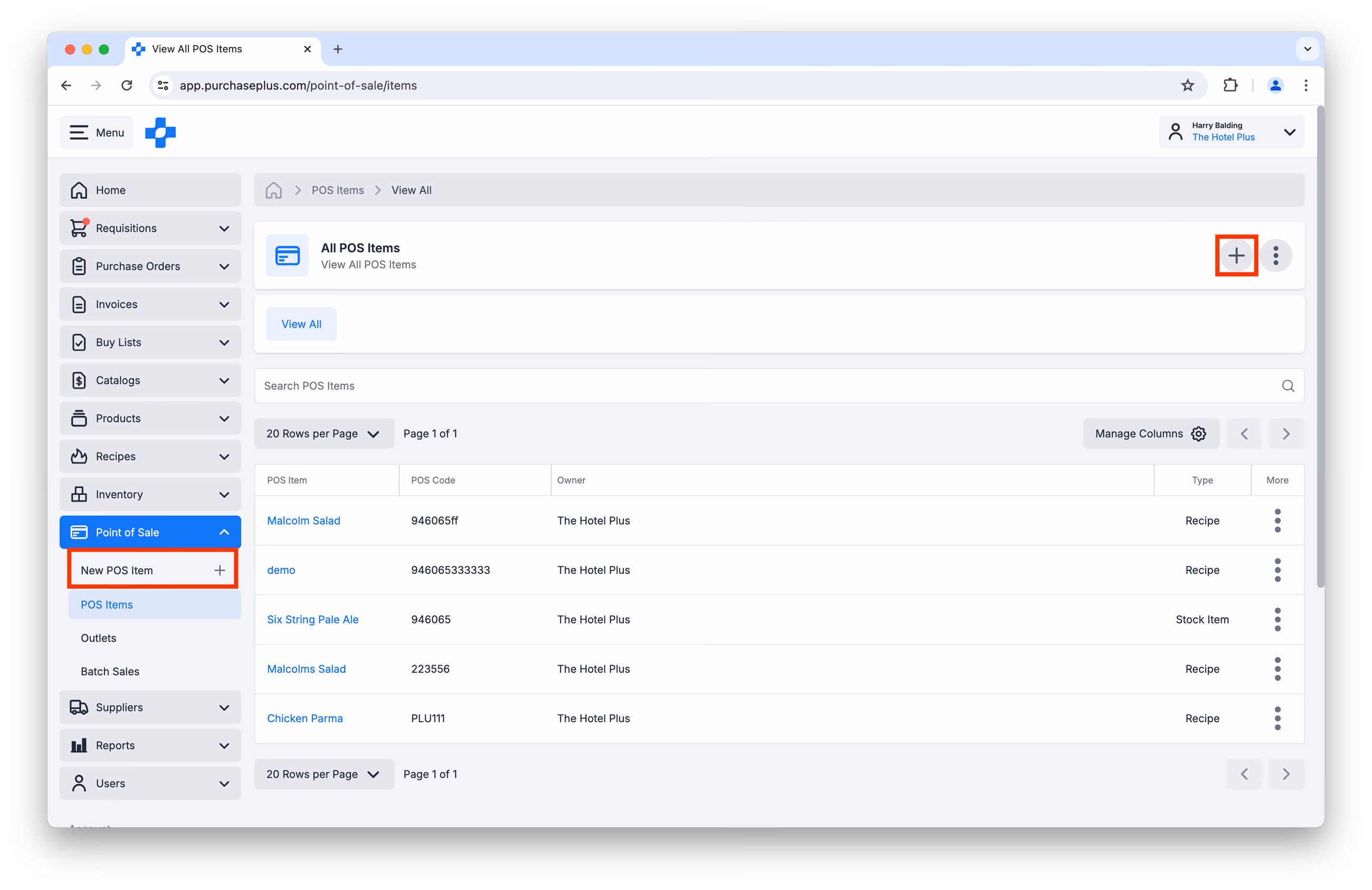Click the plus icon to add POS item
The height and width of the screenshot is (890, 1372).
tap(1236, 255)
